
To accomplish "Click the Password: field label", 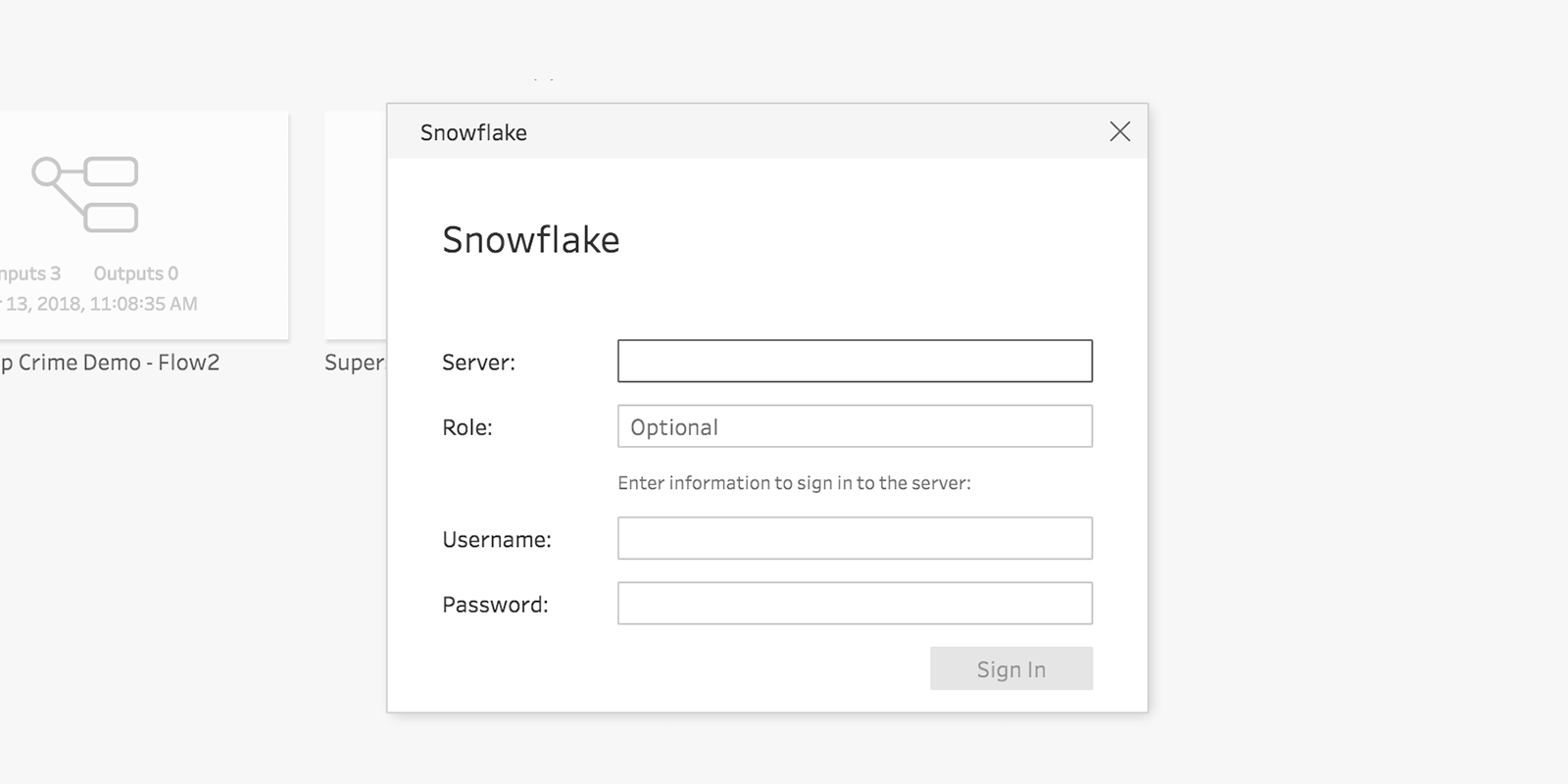I will pyautogui.click(x=495, y=605).
